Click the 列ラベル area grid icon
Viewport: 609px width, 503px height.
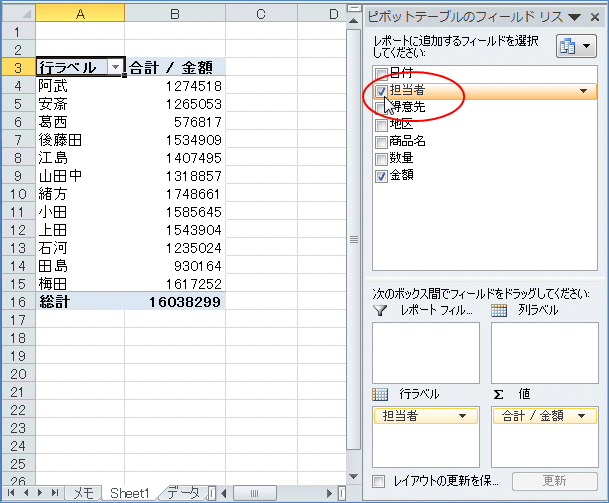pos(499,310)
